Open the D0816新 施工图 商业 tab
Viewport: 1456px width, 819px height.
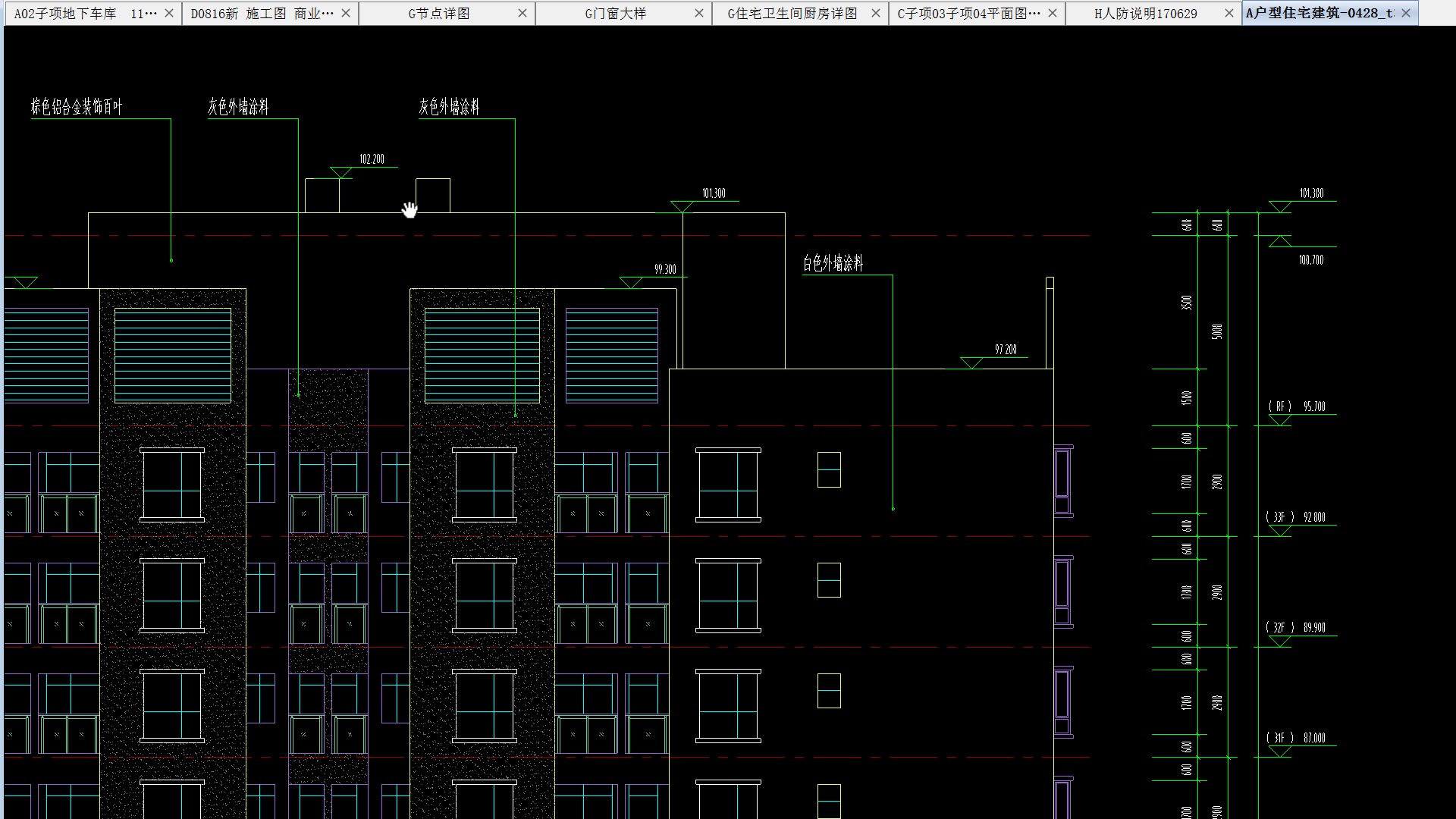(x=269, y=13)
